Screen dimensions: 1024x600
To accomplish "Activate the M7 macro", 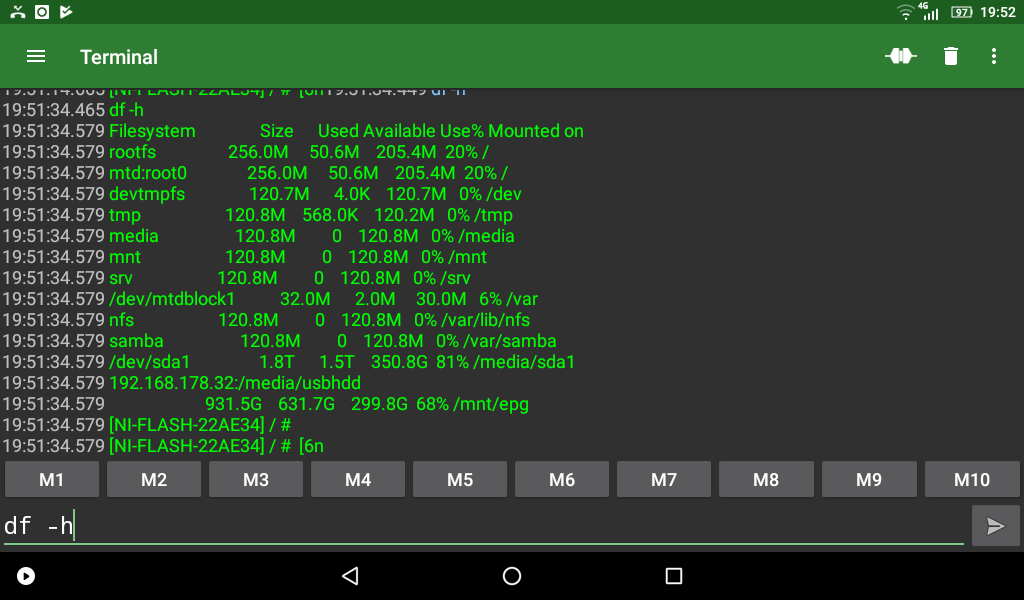I will tap(664, 480).
